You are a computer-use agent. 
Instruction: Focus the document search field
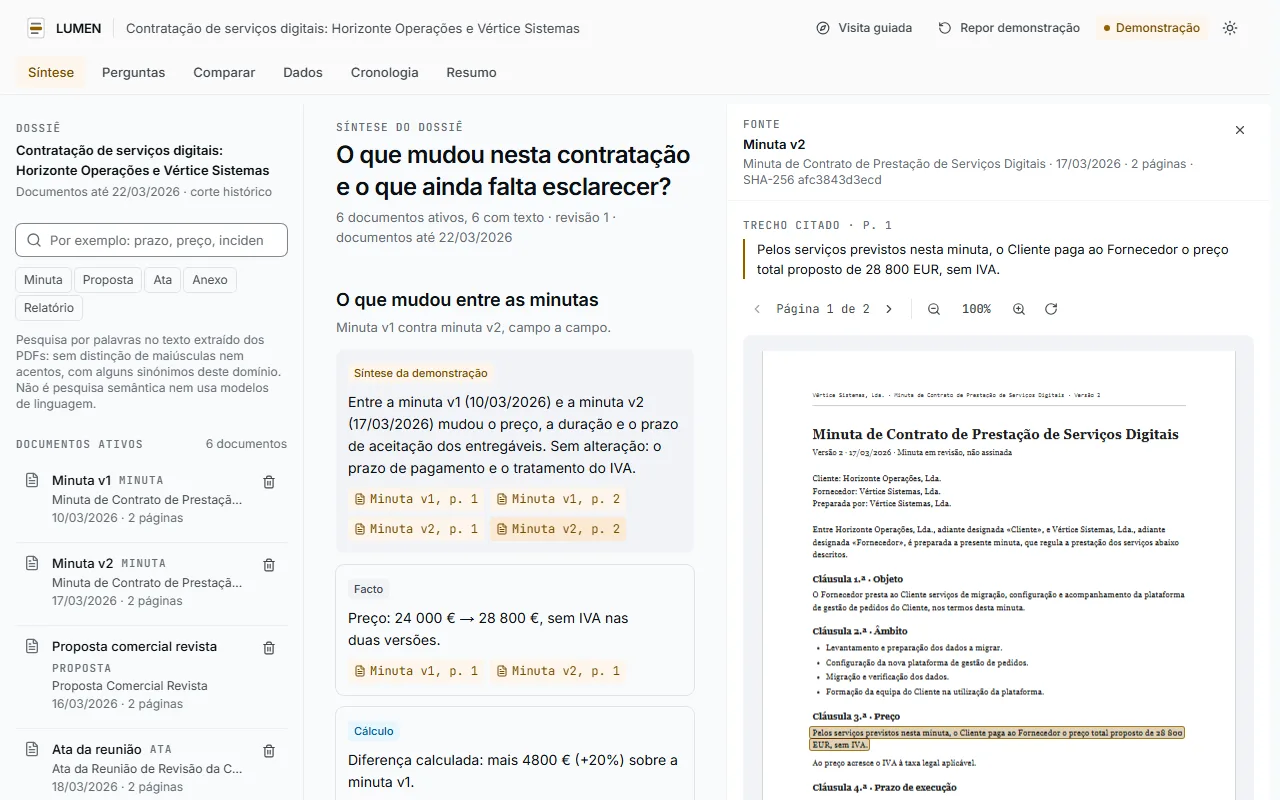(x=152, y=240)
